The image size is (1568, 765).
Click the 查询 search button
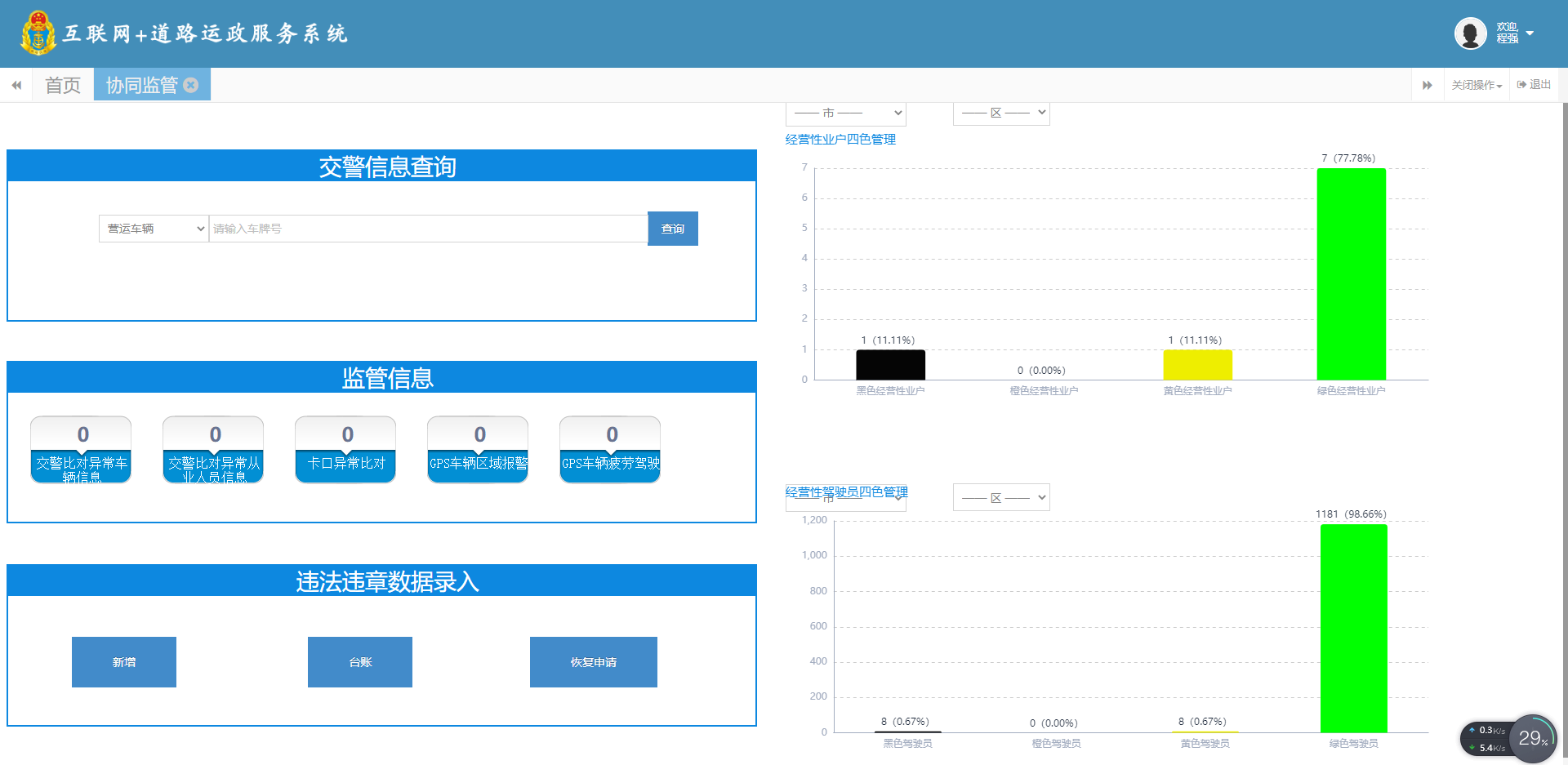673,229
